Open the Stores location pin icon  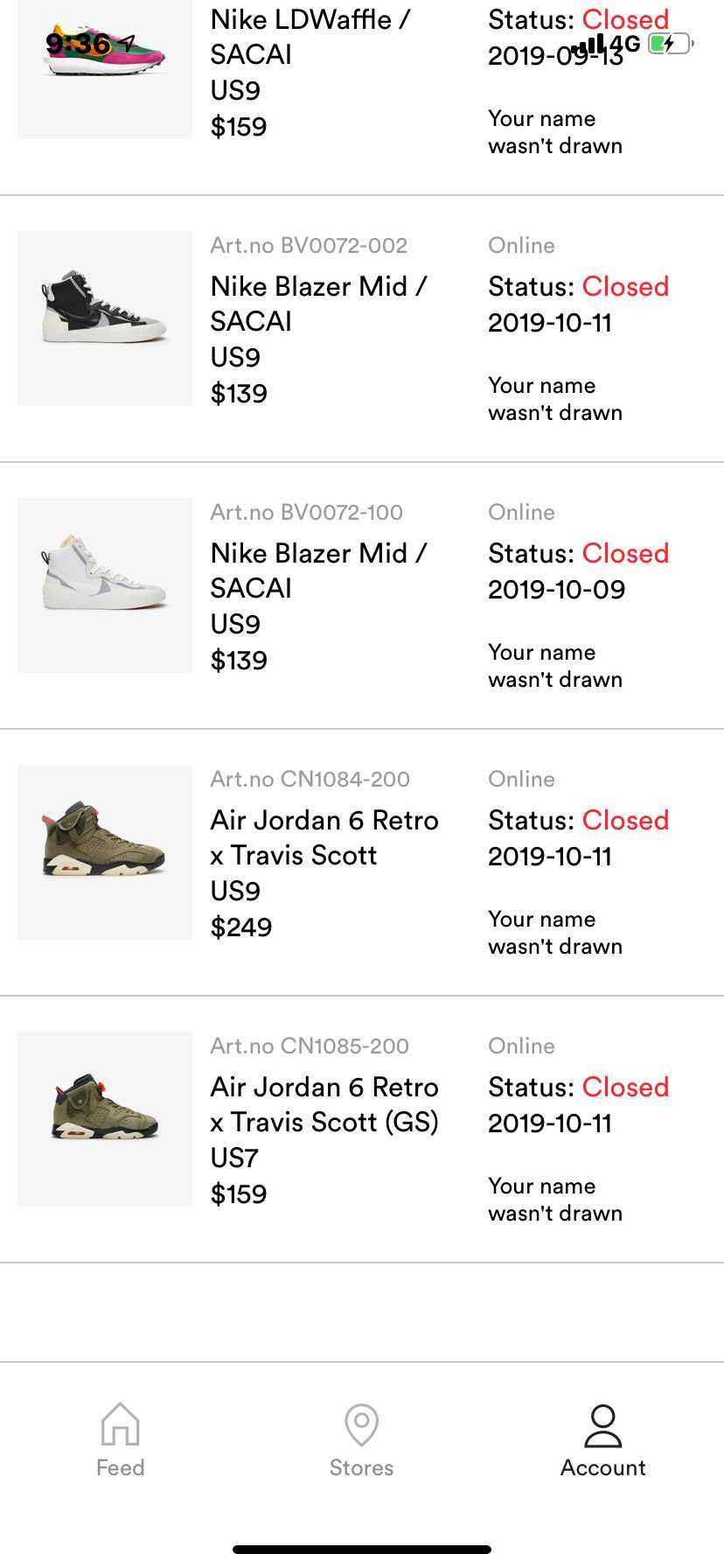click(361, 1424)
